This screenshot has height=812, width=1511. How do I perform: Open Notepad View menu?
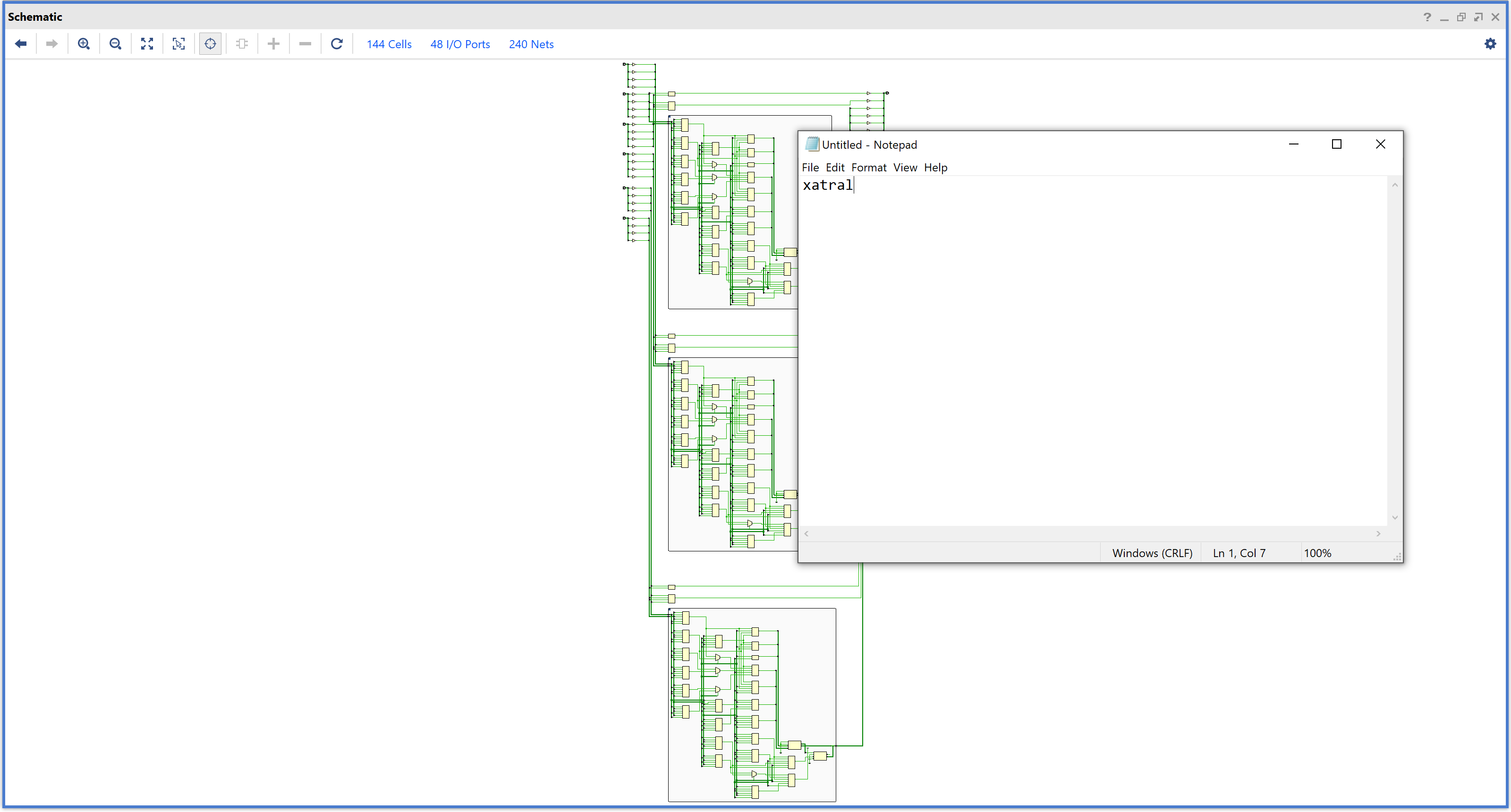905,168
